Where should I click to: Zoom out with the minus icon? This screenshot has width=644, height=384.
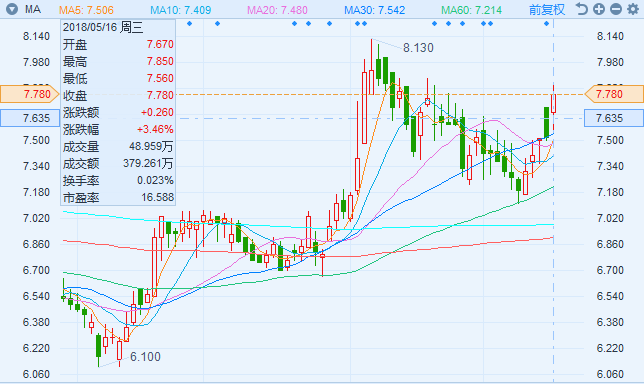615,9
